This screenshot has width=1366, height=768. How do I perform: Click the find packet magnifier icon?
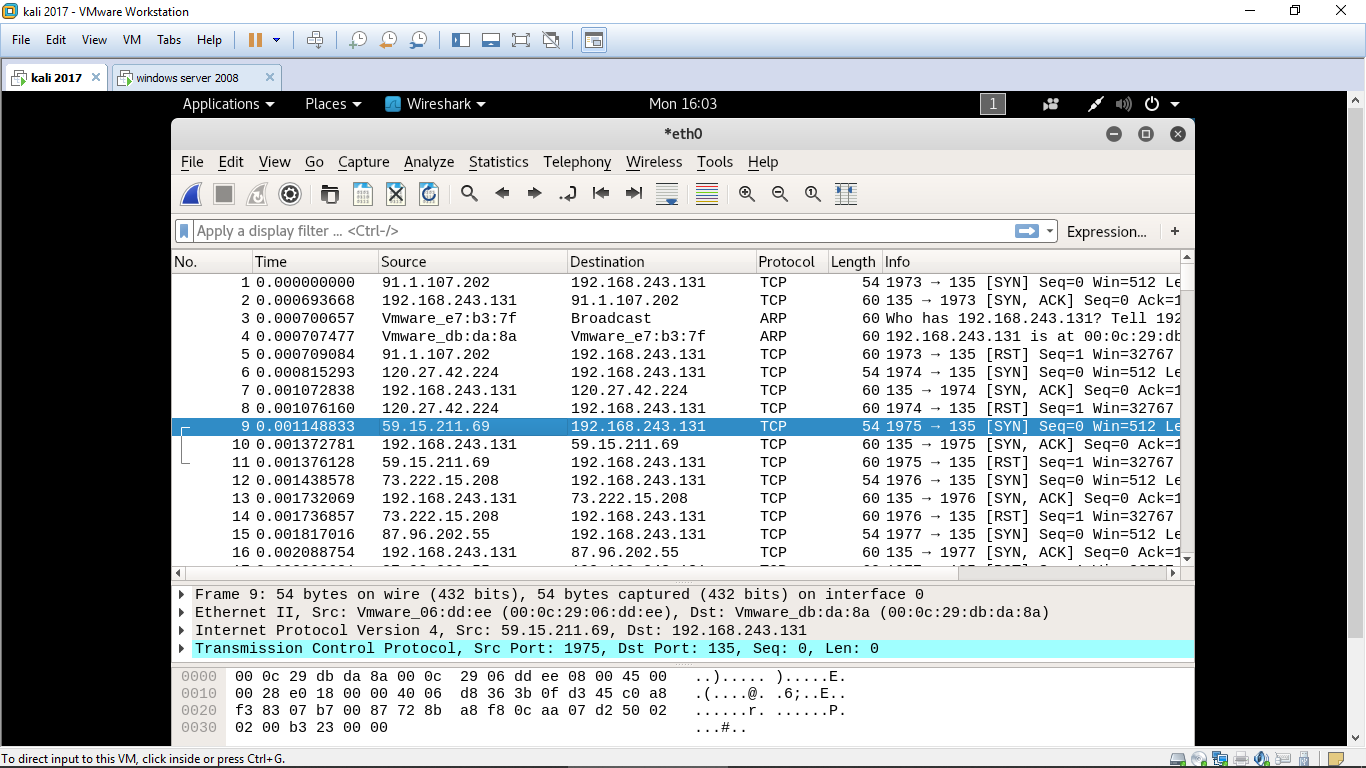tap(469, 194)
